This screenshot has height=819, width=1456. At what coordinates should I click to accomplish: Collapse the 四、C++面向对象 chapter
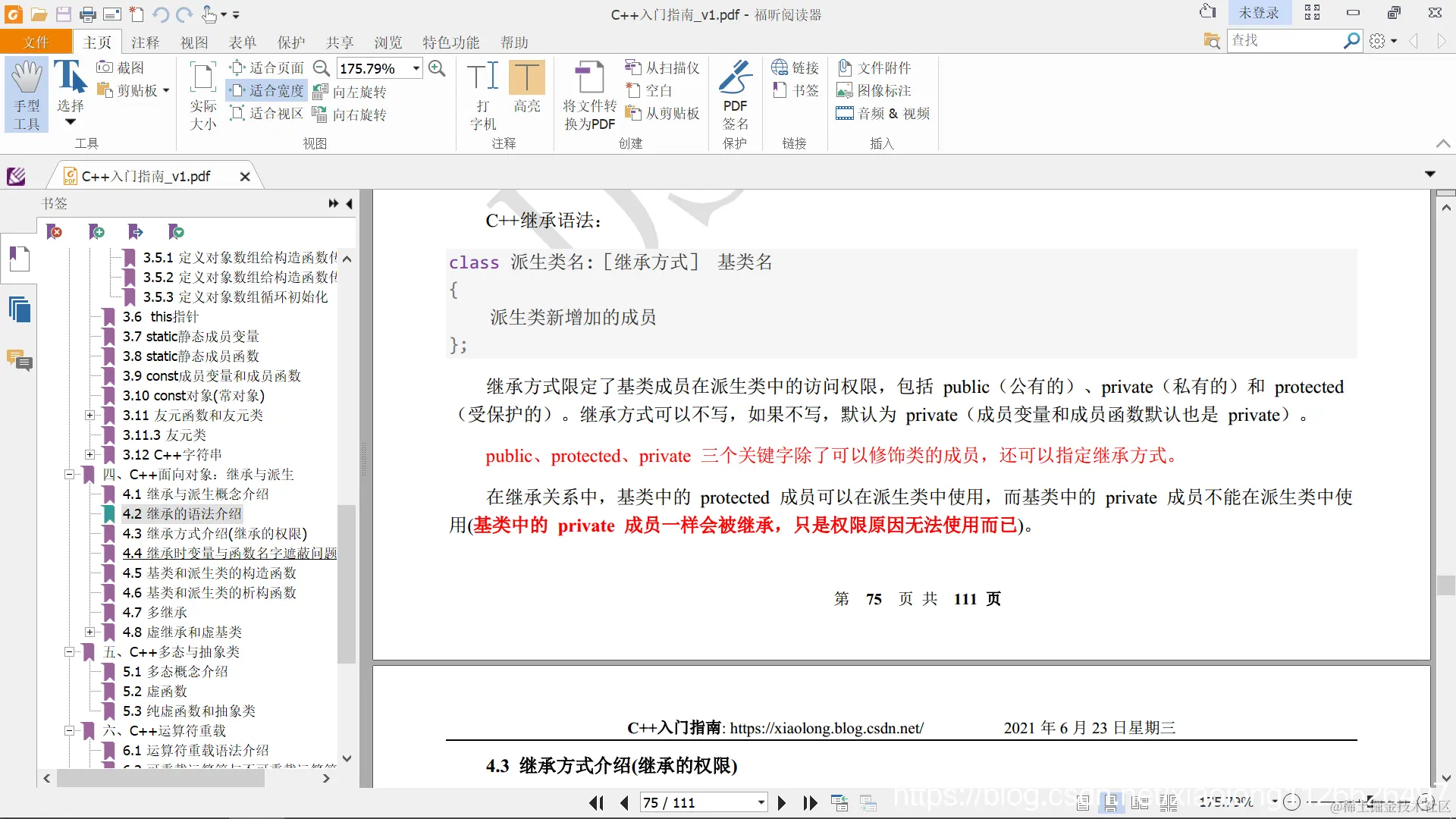click(69, 474)
